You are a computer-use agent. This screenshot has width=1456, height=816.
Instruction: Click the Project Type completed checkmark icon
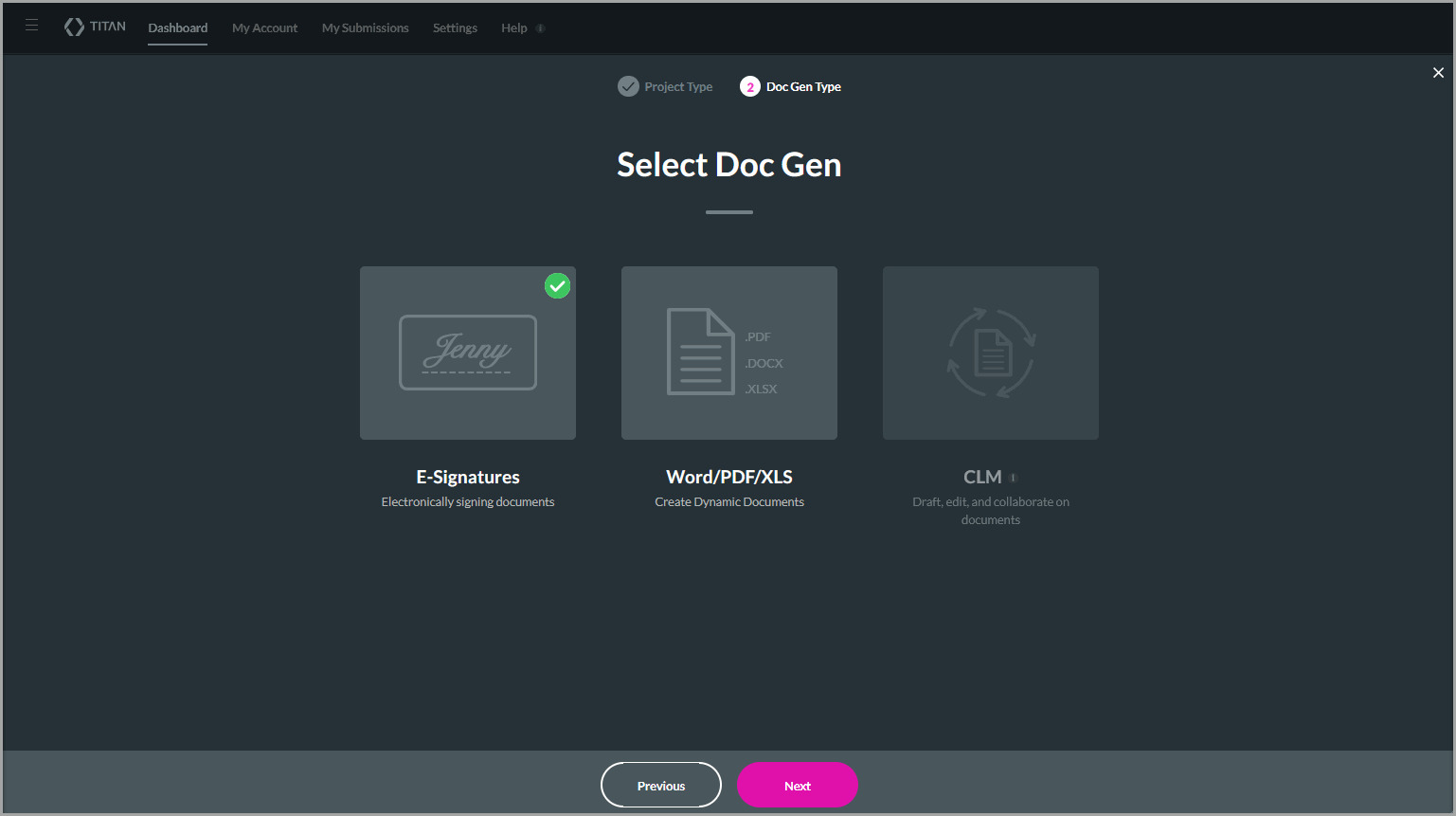pyautogui.click(x=628, y=86)
